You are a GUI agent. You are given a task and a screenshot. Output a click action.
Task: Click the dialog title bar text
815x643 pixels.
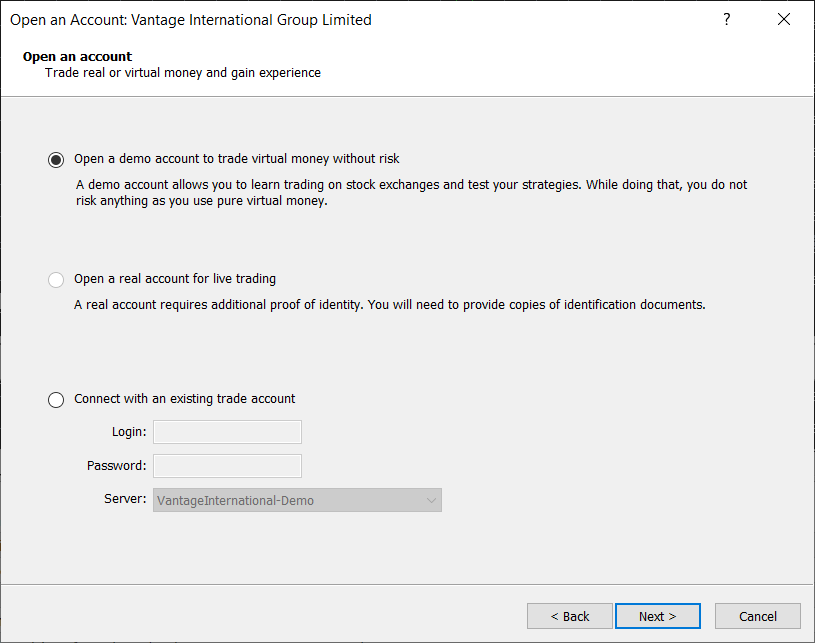click(190, 20)
